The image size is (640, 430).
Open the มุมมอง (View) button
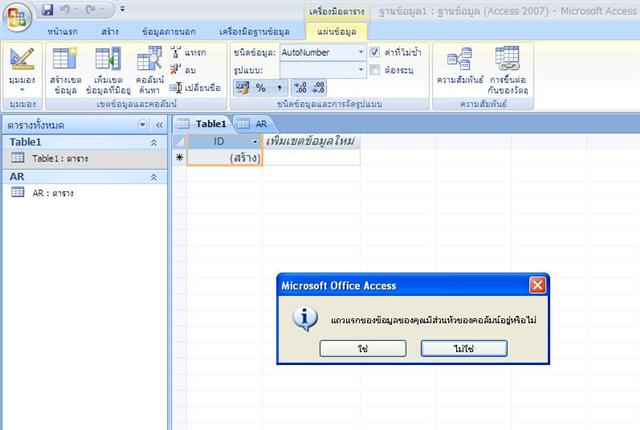21,69
